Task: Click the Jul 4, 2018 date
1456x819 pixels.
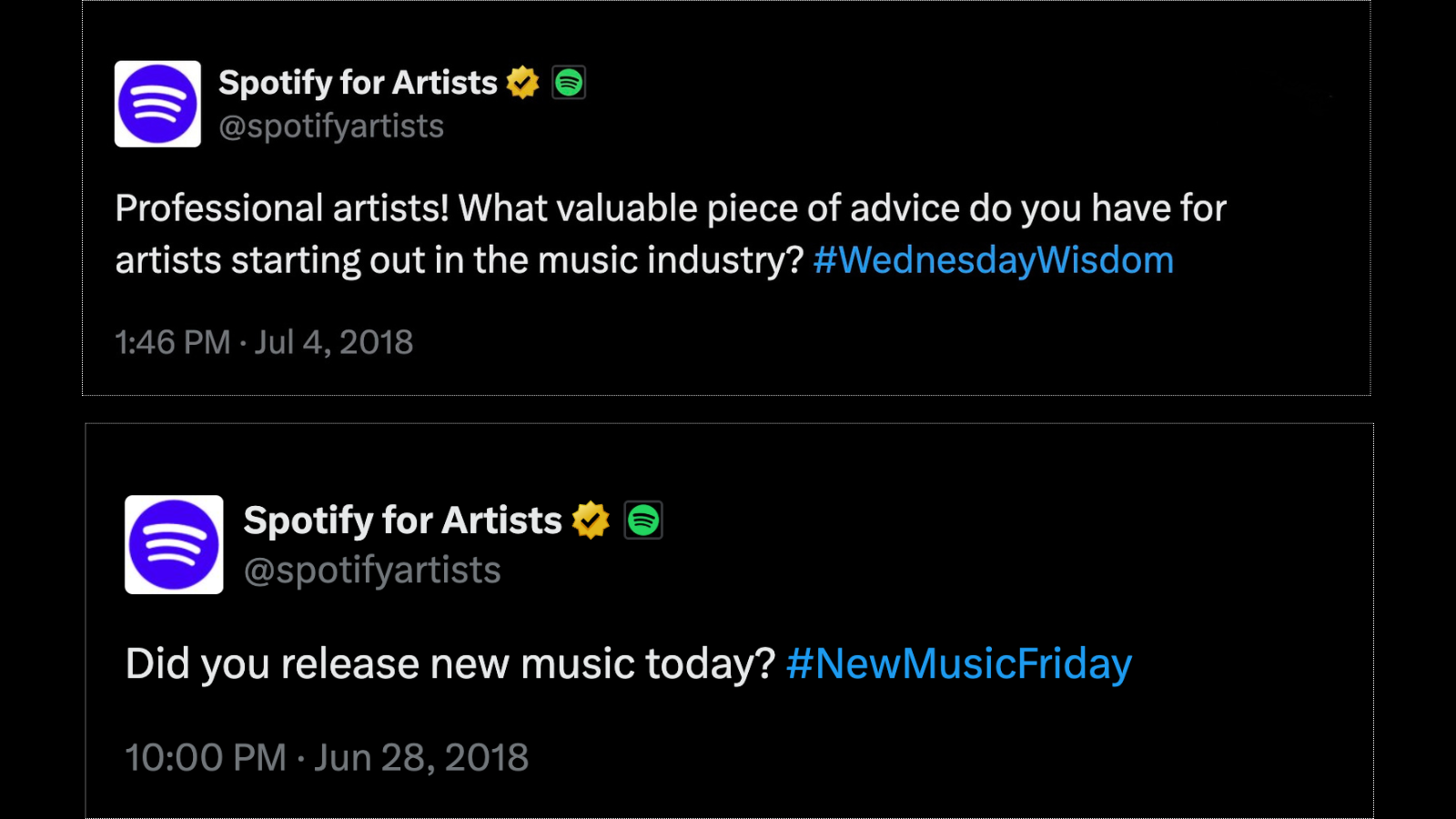Action: click(x=334, y=343)
